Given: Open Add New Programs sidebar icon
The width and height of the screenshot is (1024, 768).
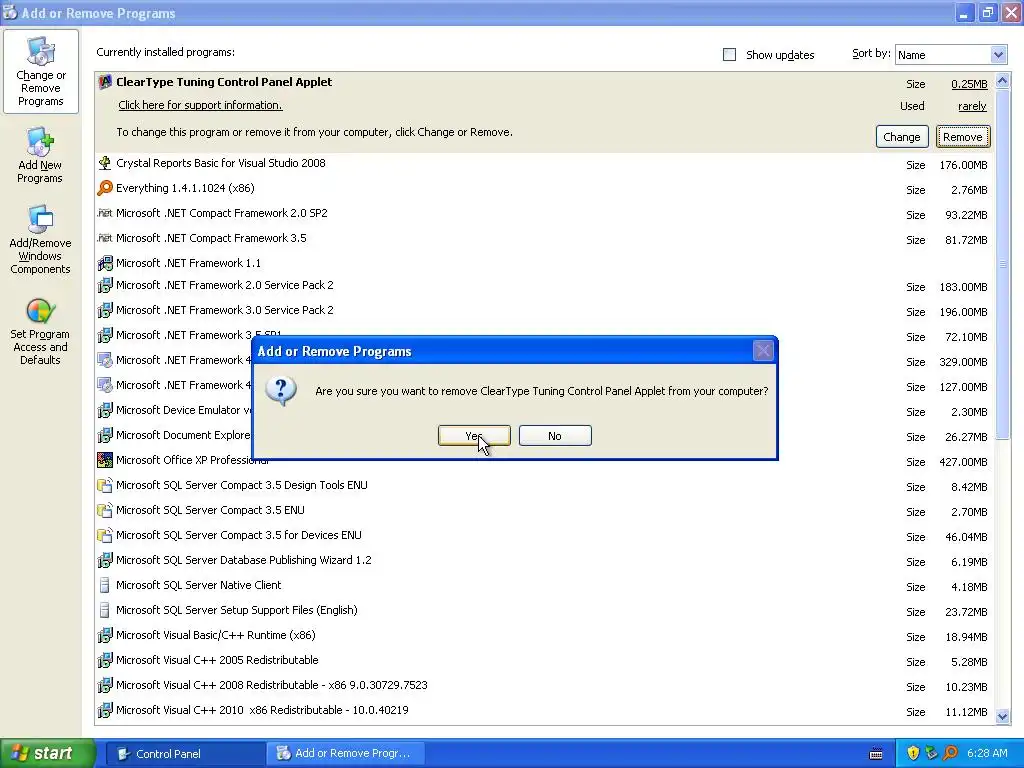Looking at the screenshot, I should point(40,155).
